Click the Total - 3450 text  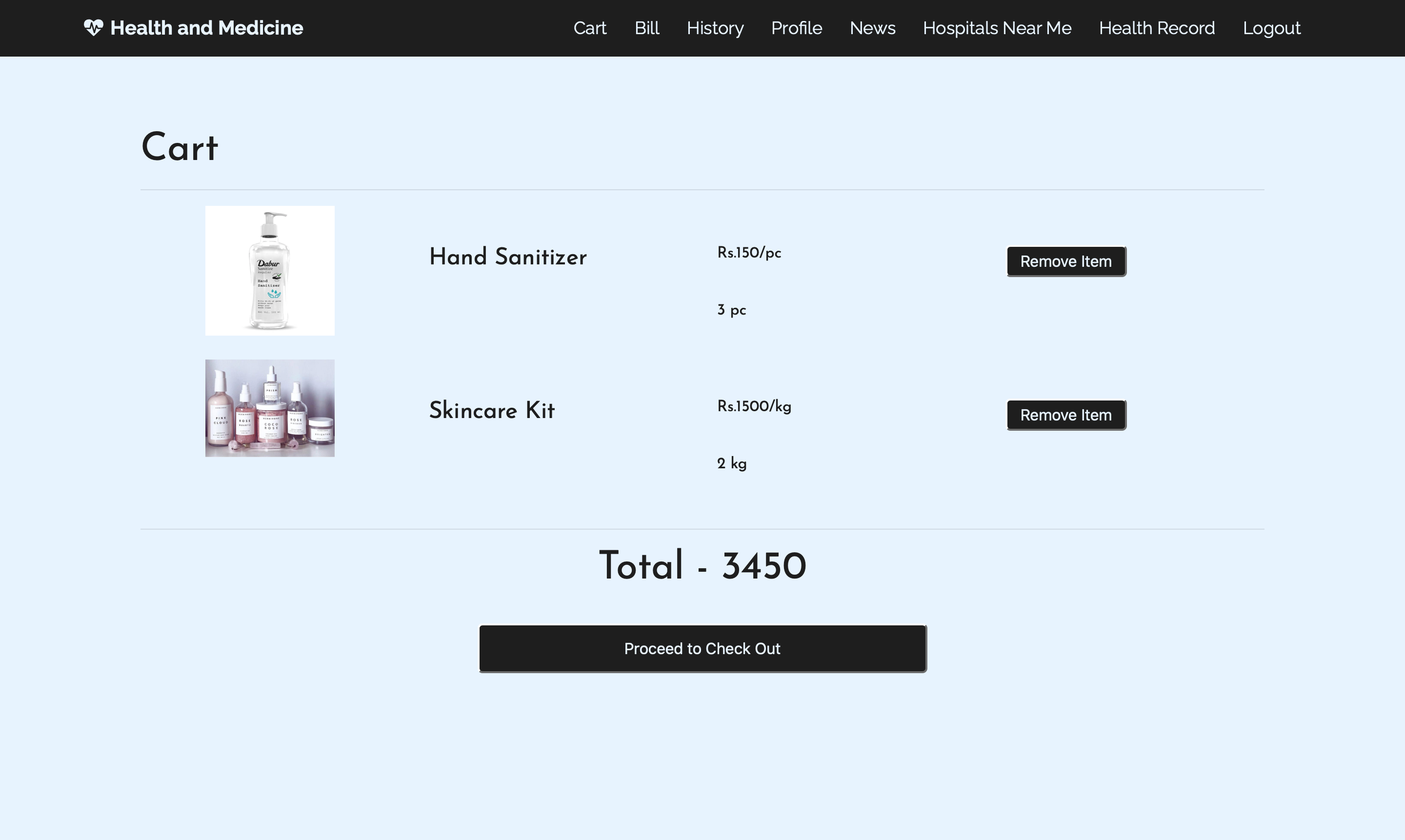(x=702, y=566)
